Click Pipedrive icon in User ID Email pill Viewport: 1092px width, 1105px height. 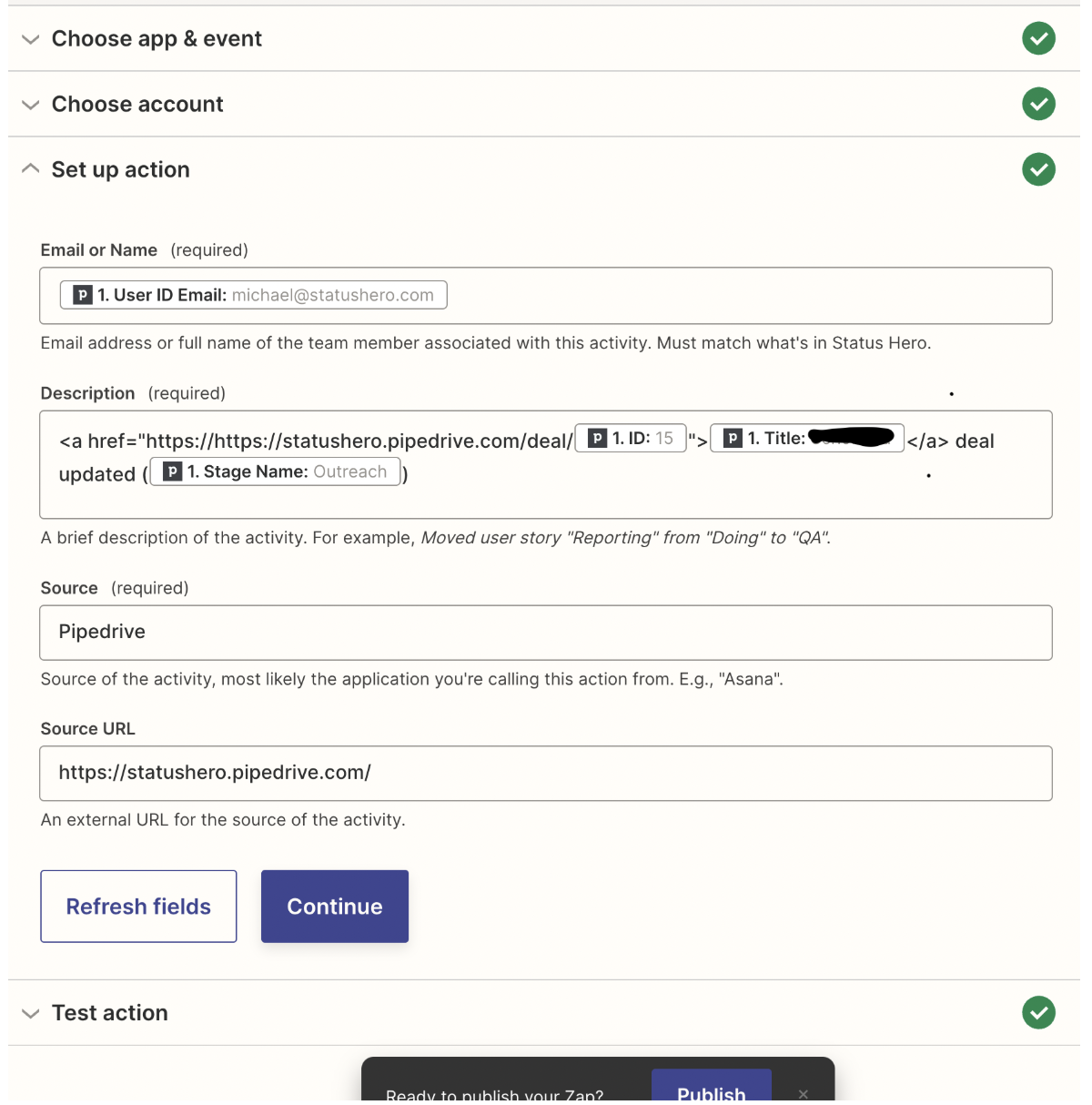click(x=83, y=295)
